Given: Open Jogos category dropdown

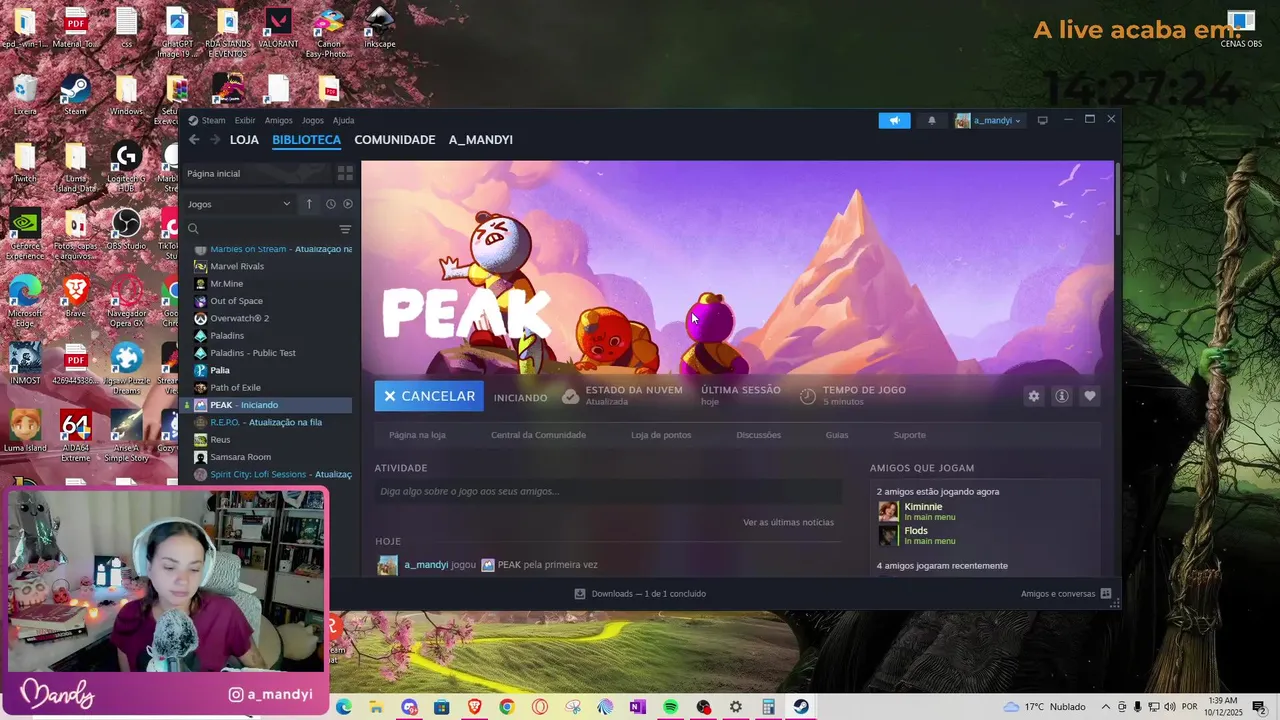Looking at the screenshot, I should click(x=239, y=204).
